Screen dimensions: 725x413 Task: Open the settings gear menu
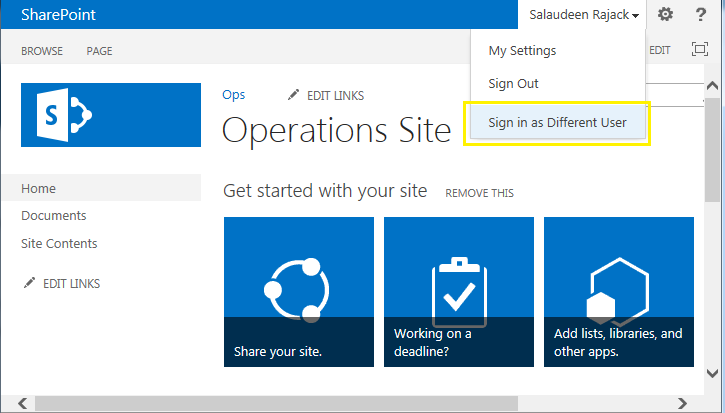point(665,14)
